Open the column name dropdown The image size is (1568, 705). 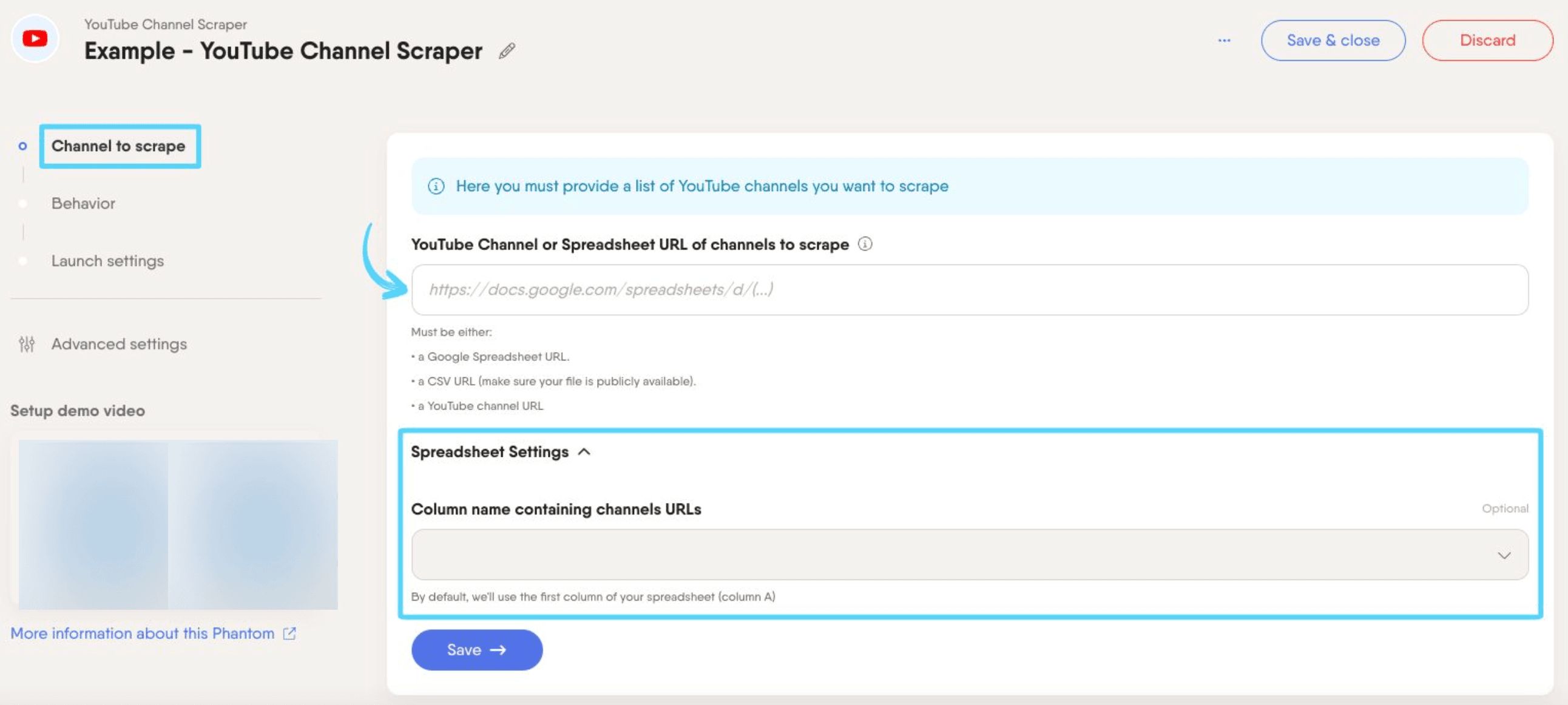tap(970, 555)
